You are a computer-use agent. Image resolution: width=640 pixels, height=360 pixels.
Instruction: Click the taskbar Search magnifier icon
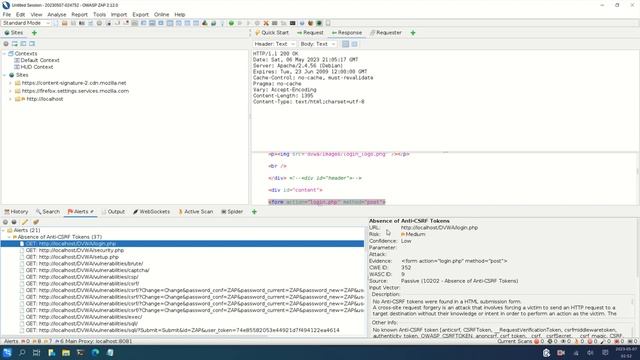tap(22, 353)
